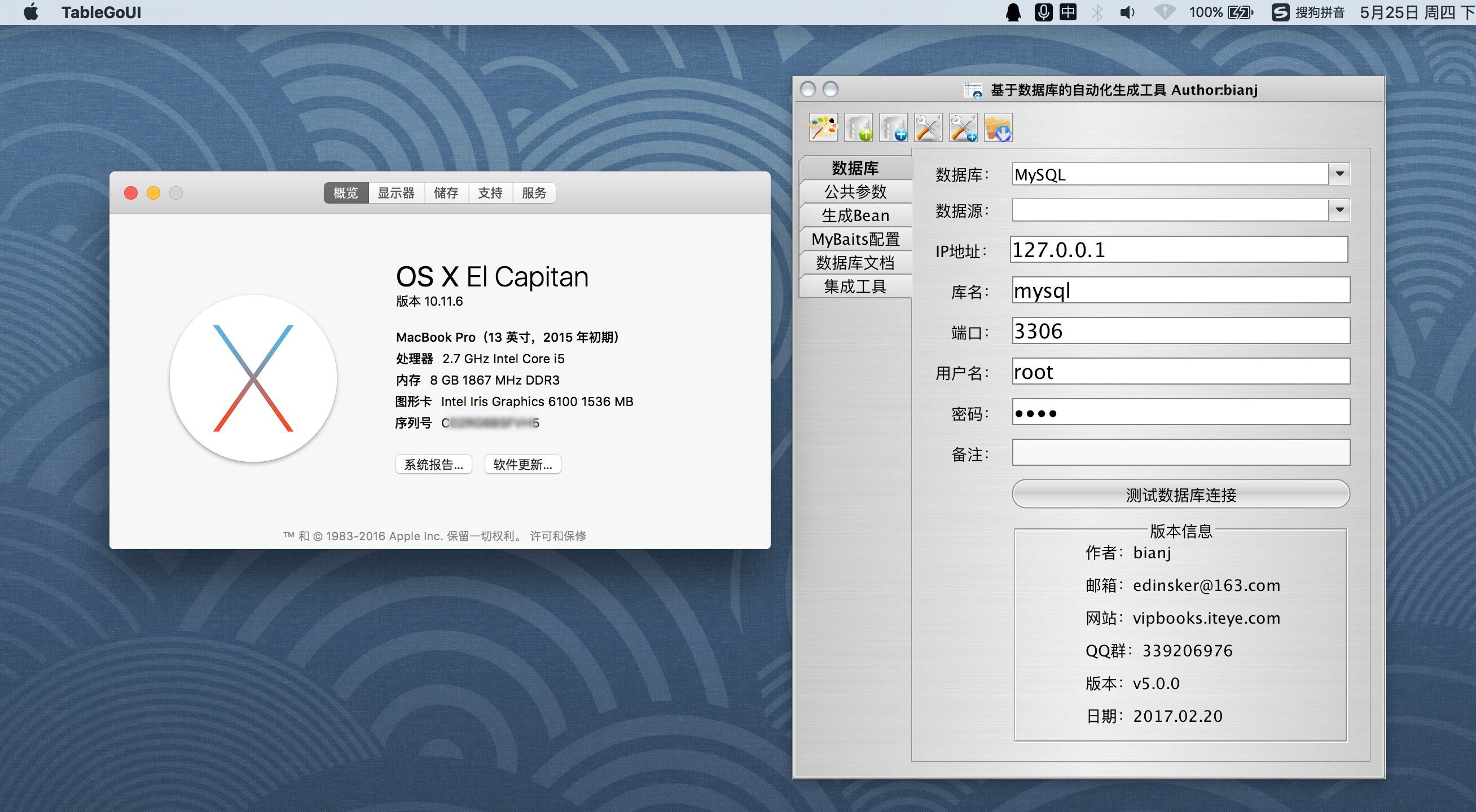Click database icon with green up arrow
Screen dimensions: 1476x812
(858, 127)
